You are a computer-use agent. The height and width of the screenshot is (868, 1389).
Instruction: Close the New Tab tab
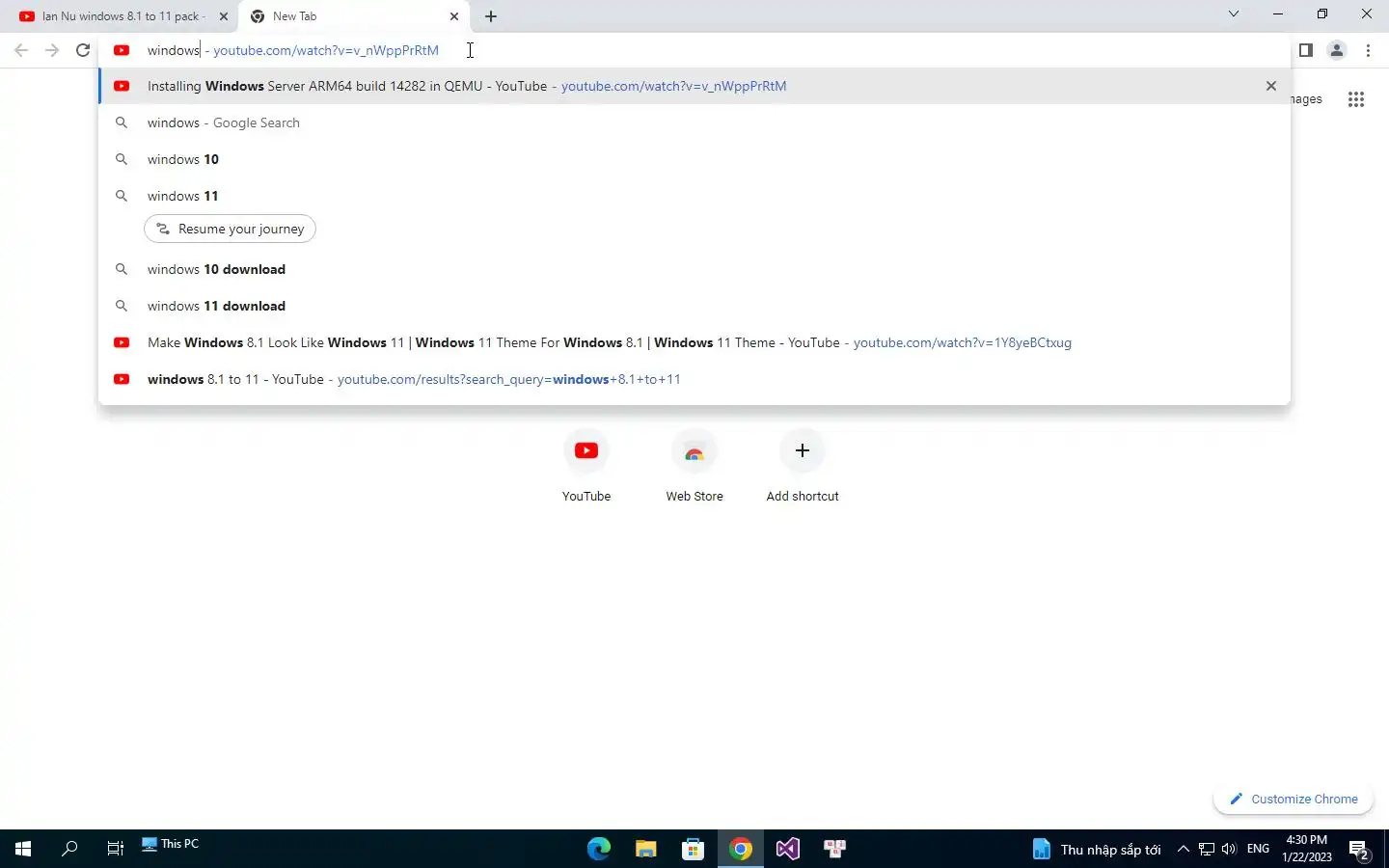[454, 16]
